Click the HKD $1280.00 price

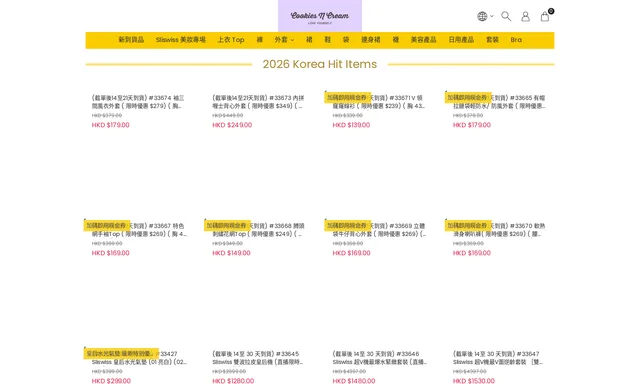click(233, 381)
